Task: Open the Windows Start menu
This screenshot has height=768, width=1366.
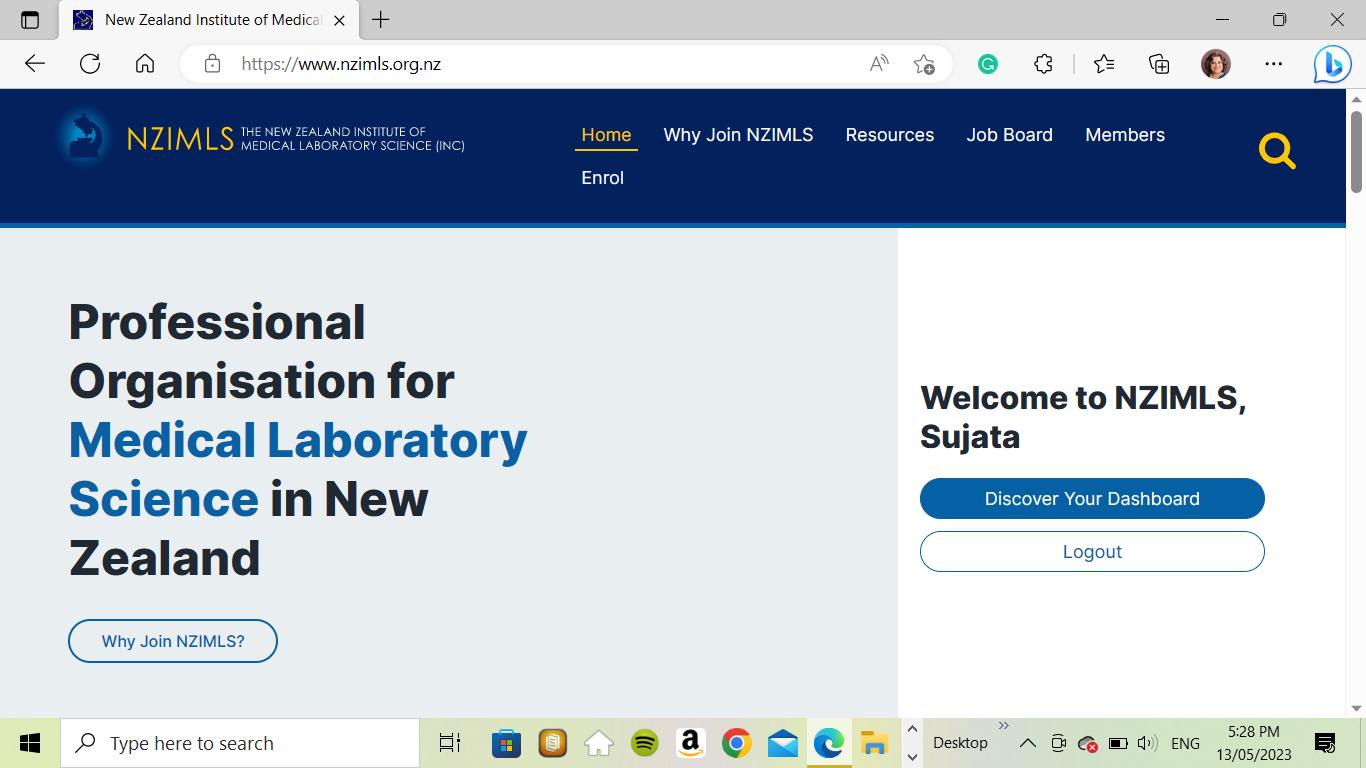Action: pyautogui.click(x=30, y=743)
